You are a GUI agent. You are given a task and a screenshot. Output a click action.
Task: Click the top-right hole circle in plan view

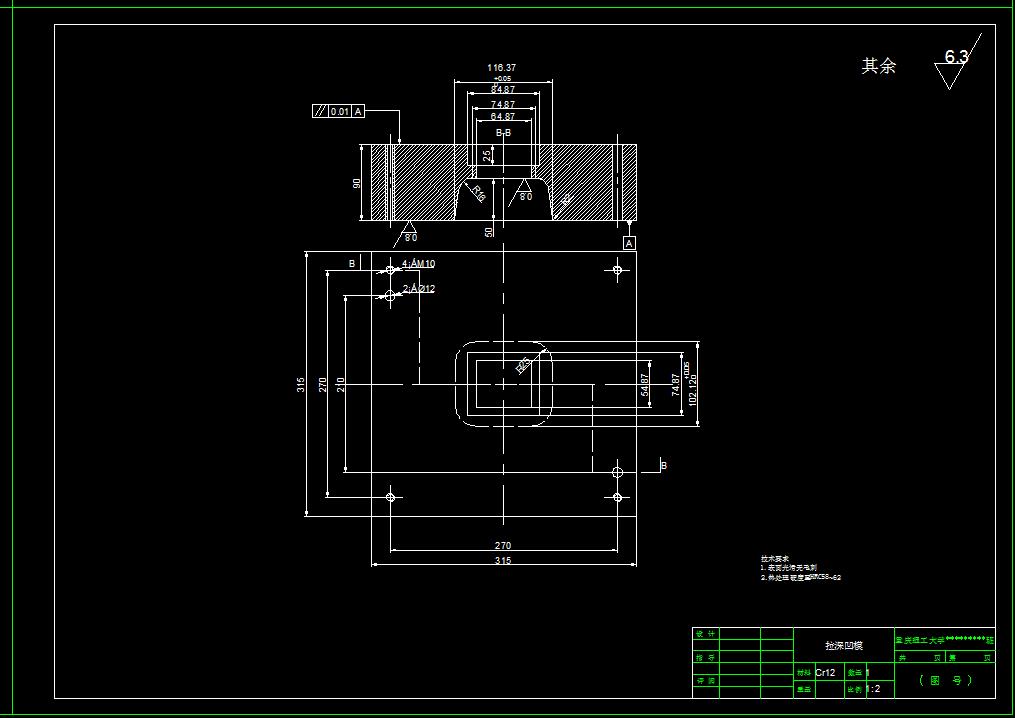tap(617, 270)
